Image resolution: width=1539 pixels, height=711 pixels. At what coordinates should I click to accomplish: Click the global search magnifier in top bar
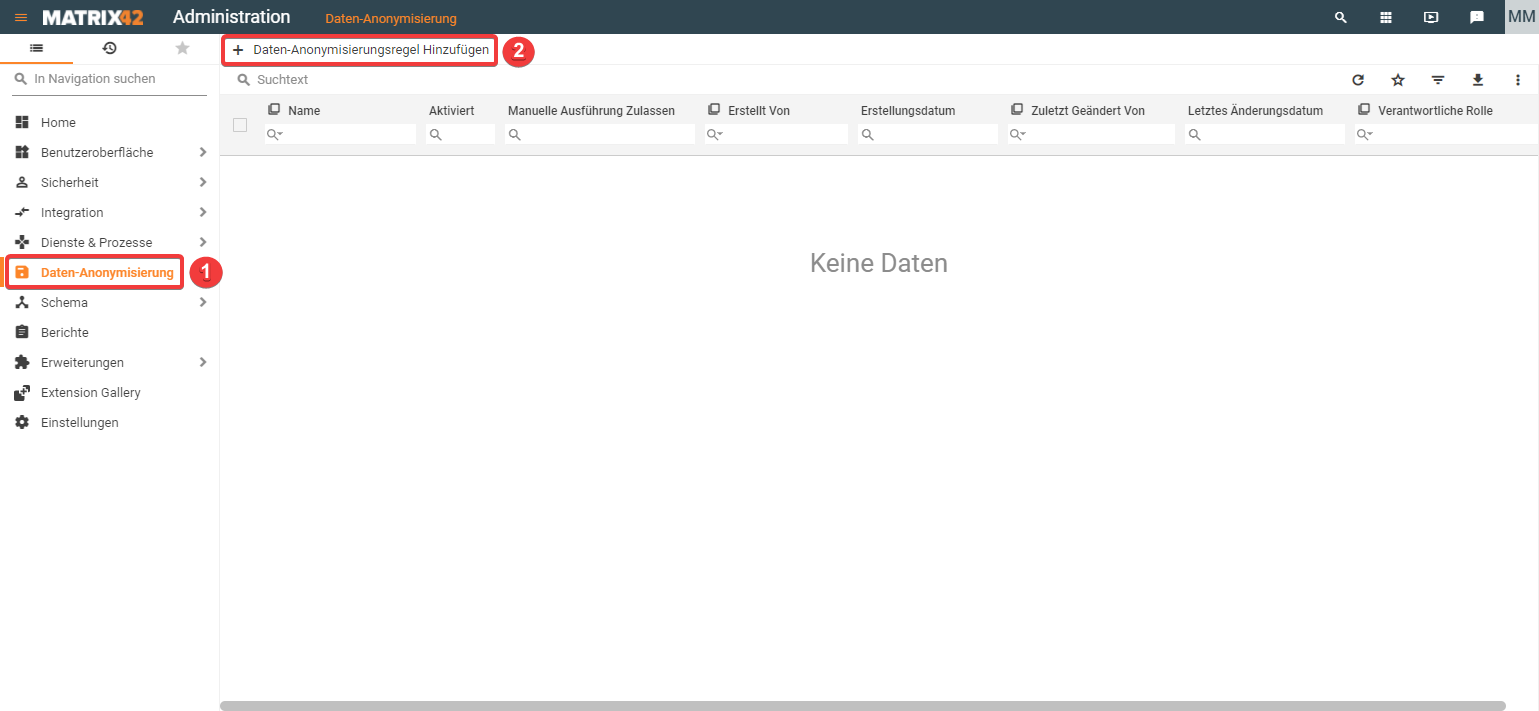tap(1341, 17)
